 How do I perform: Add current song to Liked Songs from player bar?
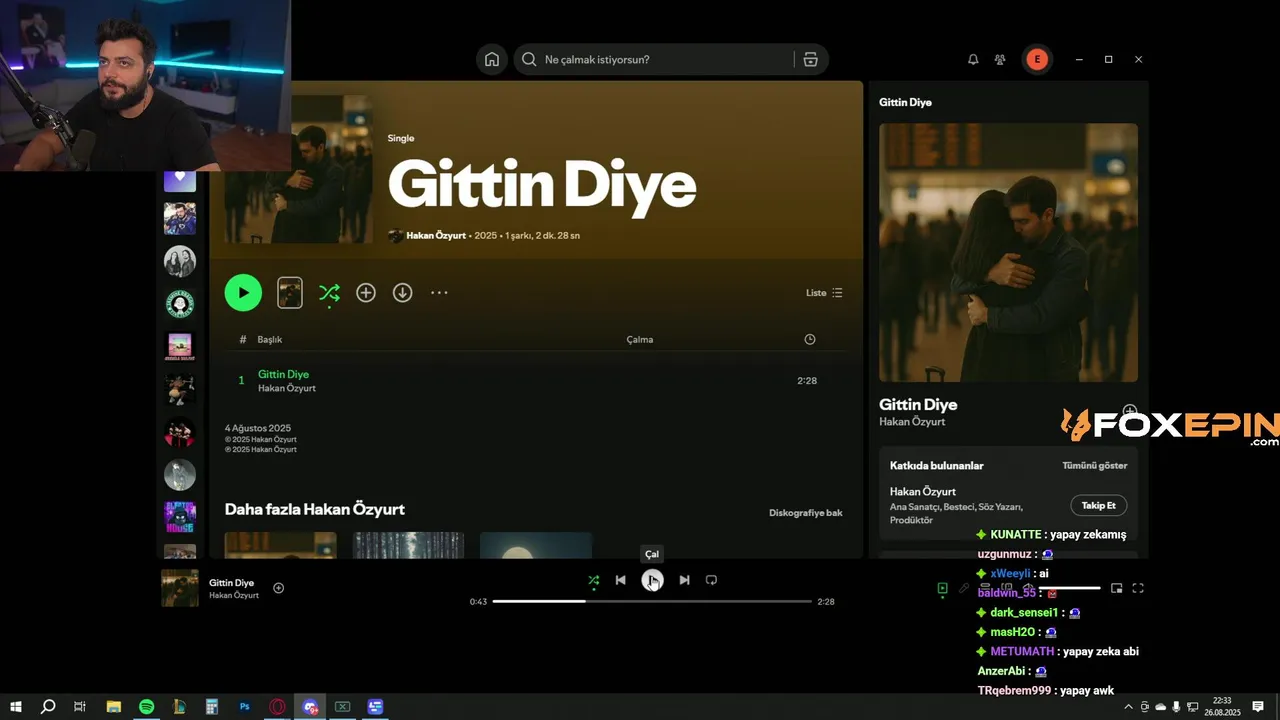pos(279,588)
